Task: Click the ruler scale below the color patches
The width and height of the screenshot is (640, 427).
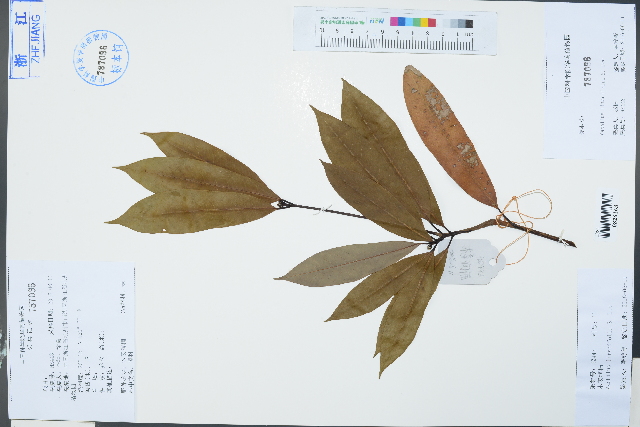Action: (398, 40)
